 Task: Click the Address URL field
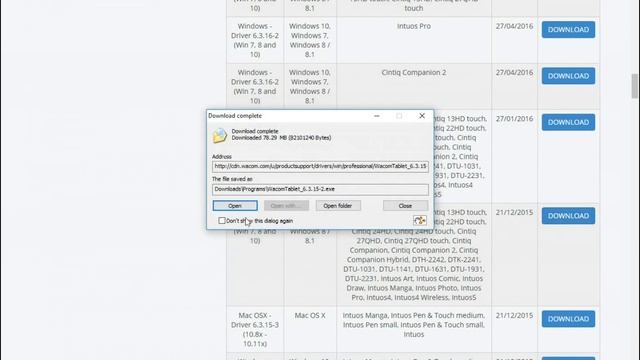pyautogui.click(x=320, y=166)
